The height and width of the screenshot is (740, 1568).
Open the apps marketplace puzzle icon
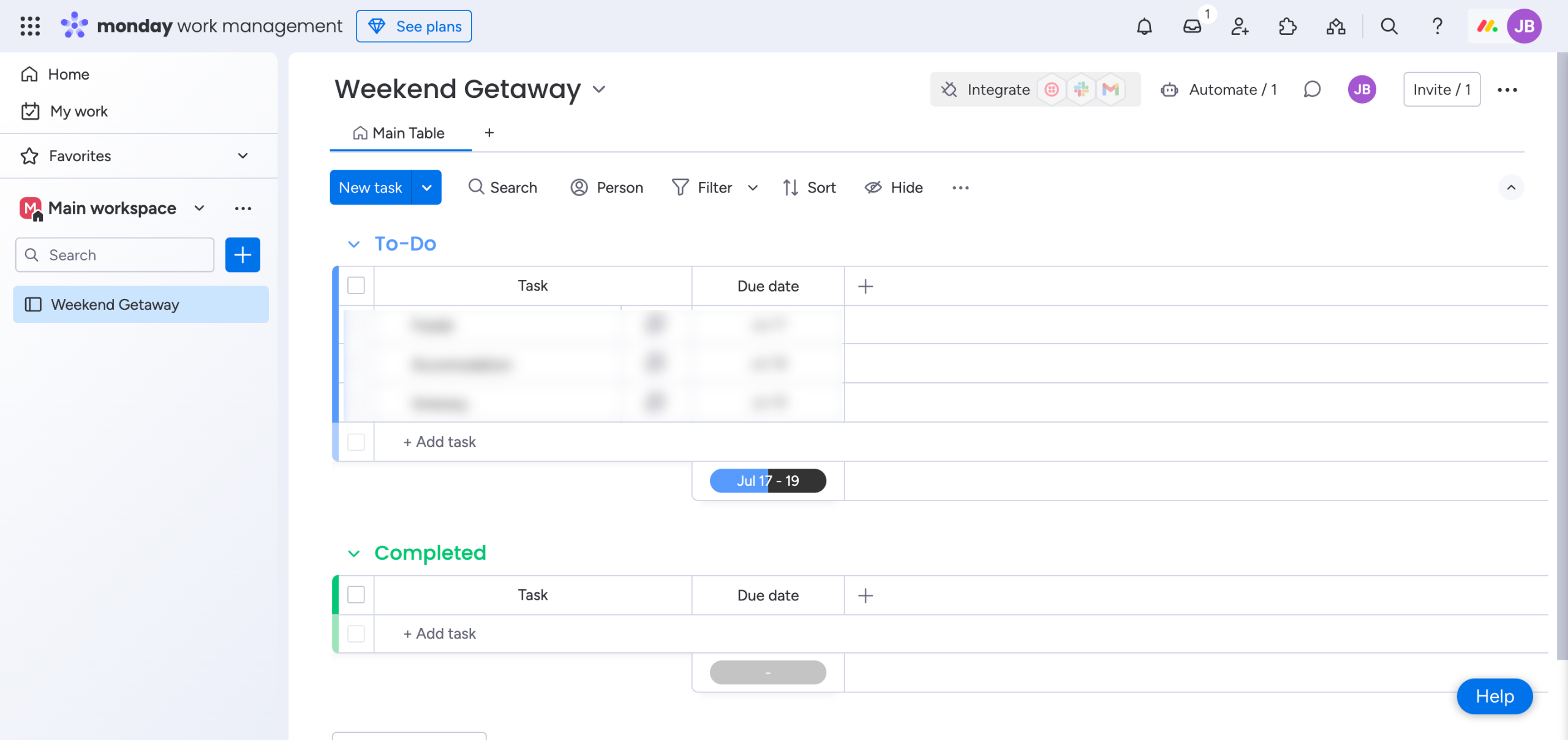1287,26
